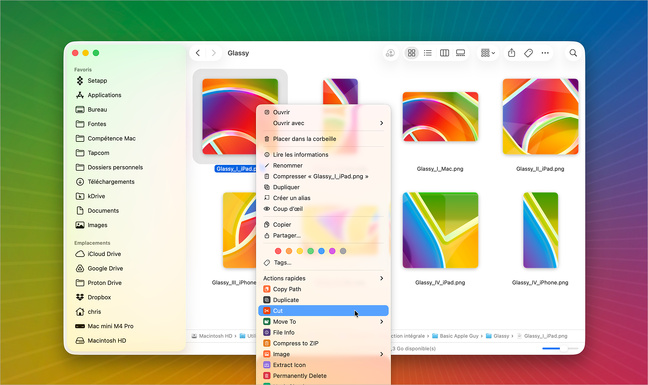Image resolution: width=648 pixels, height=385 pixels.
Task: Select Macintosh HD in sidebar
Action: (107, 341)
